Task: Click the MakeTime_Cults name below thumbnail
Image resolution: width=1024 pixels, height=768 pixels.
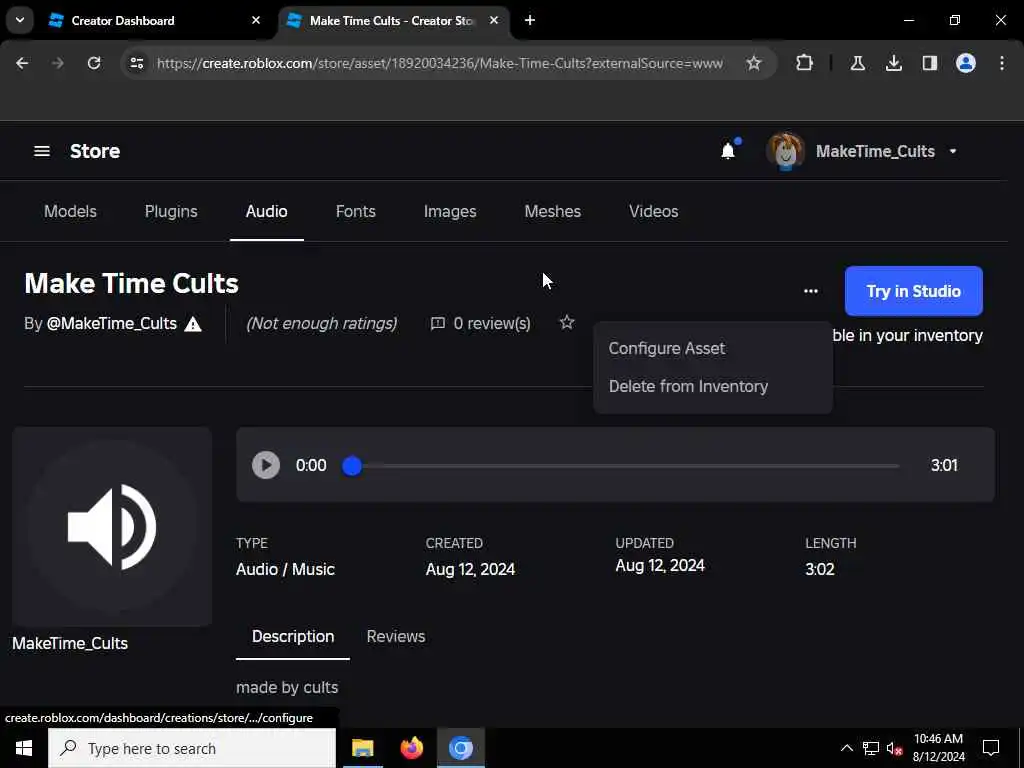Action: tap(70, 643)
